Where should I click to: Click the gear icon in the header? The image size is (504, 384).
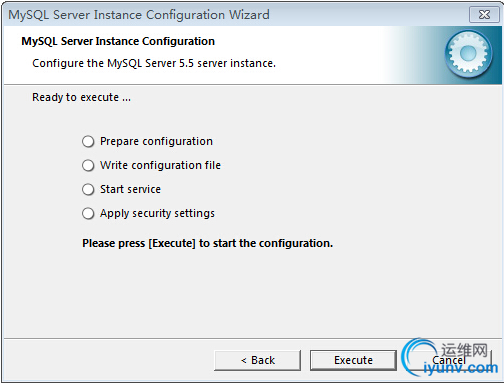468,53
